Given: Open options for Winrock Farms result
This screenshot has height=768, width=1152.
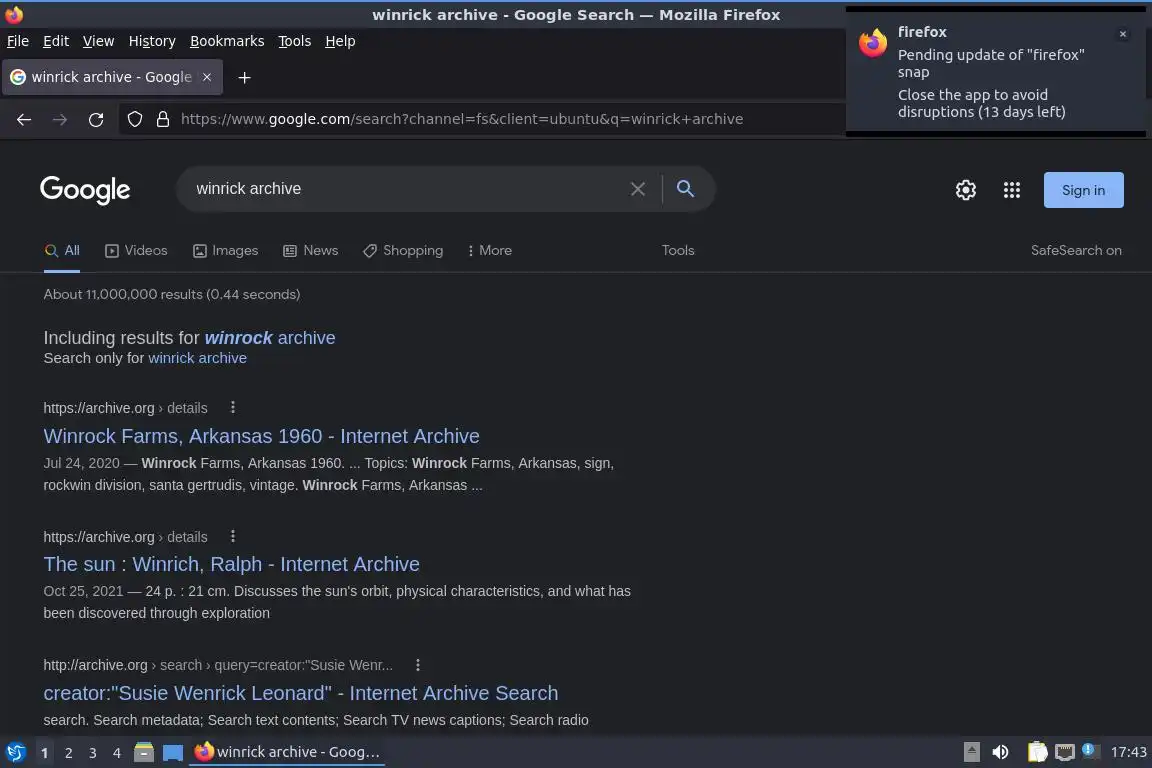Looking at the screenshot, I should point(233,407).
